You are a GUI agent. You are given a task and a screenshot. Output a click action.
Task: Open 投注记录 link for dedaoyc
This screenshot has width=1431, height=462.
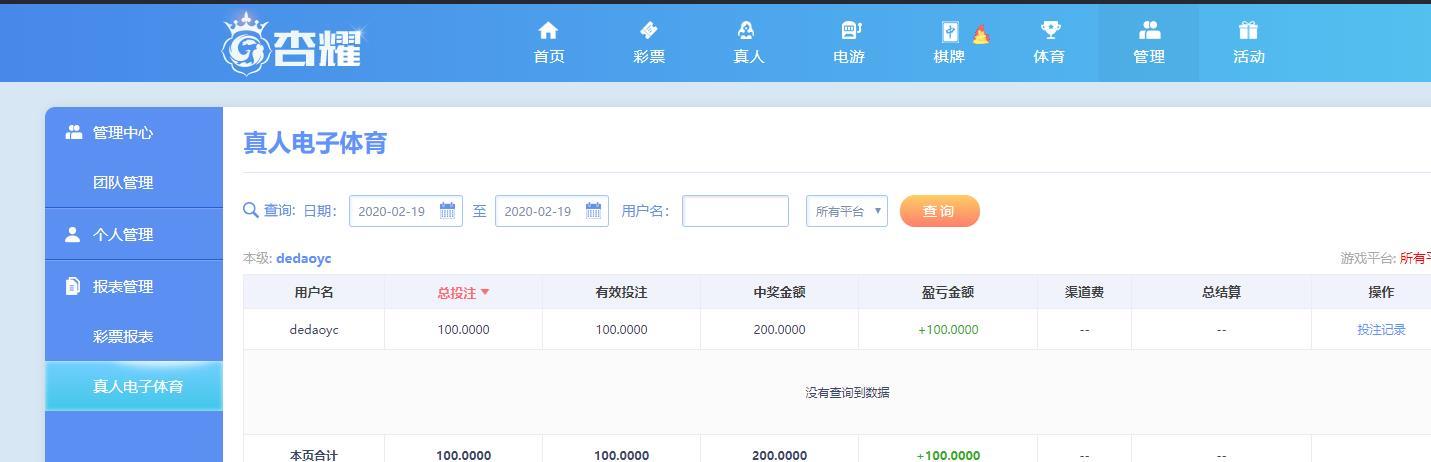[x=1380, y=330]
